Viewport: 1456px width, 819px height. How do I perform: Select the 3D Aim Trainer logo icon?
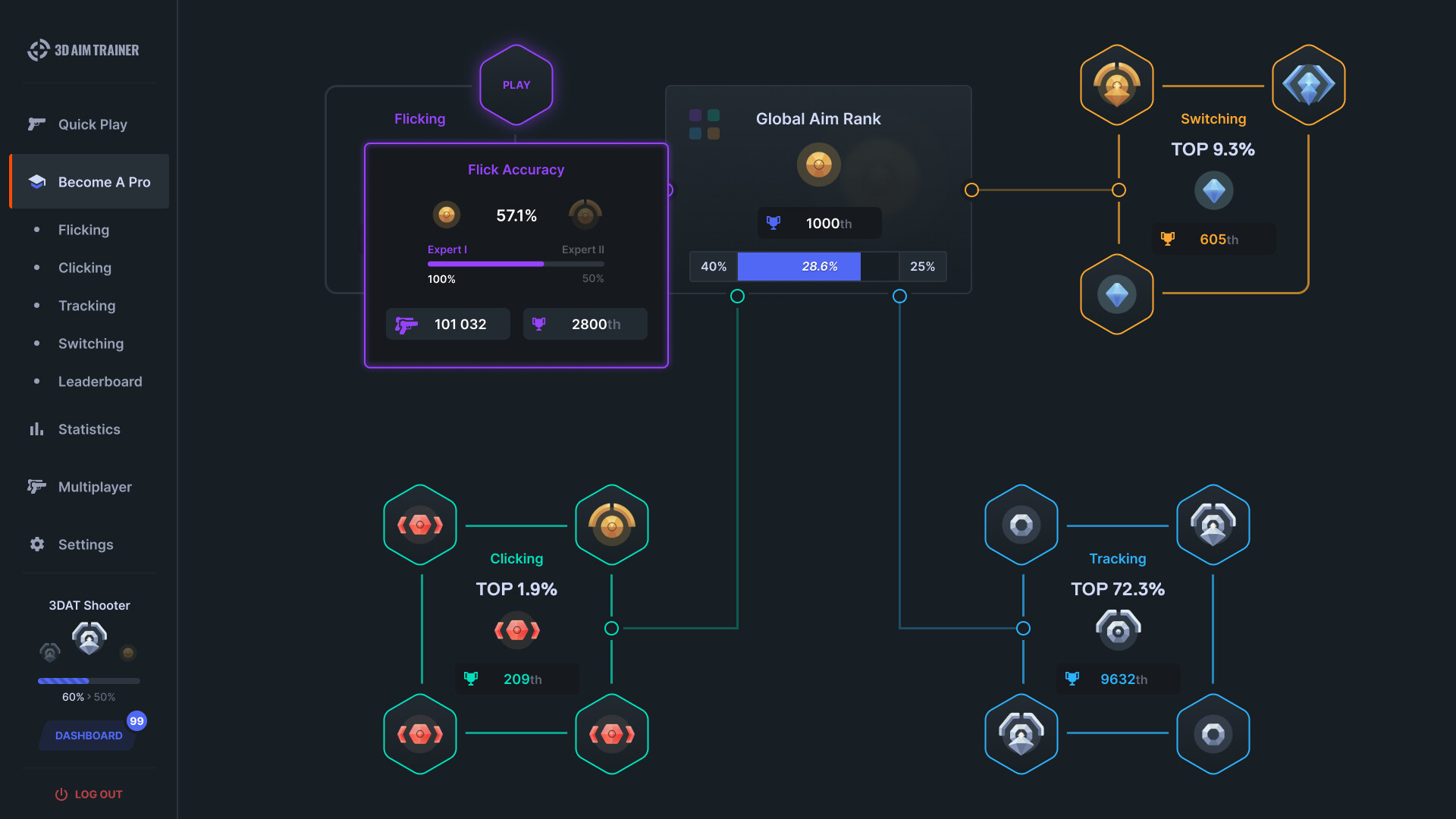[34, 48]
